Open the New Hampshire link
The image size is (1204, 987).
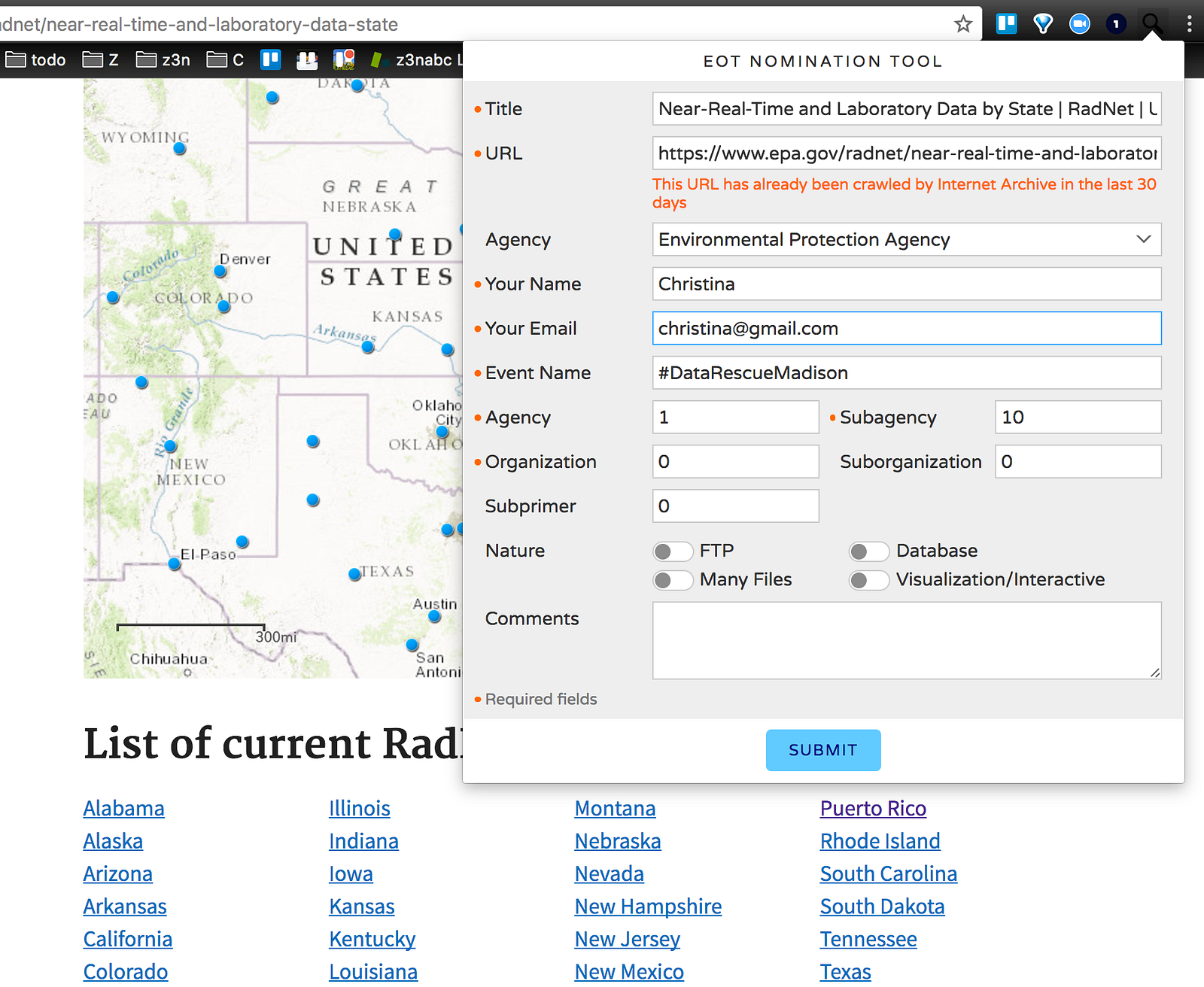point(649,907)
